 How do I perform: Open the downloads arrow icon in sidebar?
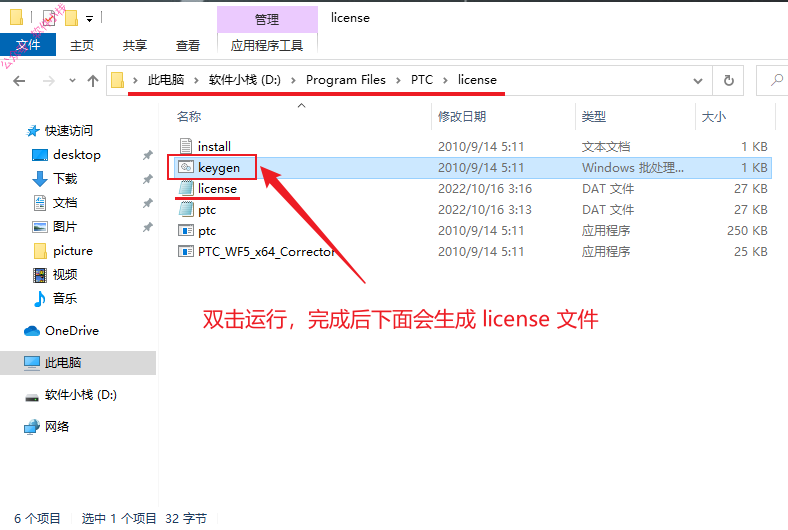40,179
